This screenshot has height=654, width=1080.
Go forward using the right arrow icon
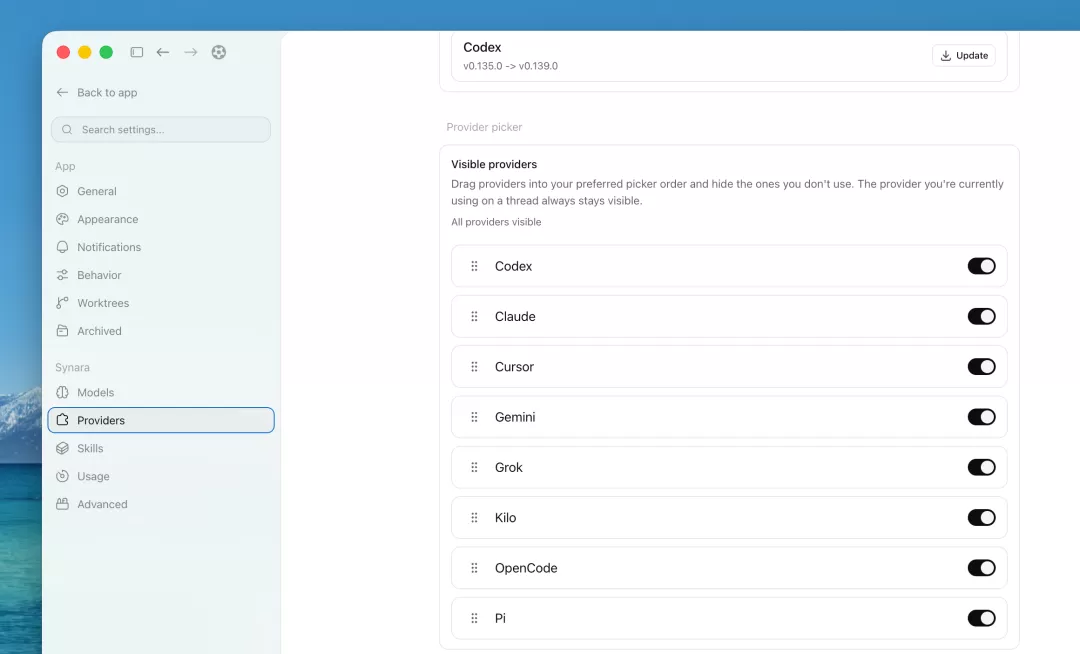point(191,52)
